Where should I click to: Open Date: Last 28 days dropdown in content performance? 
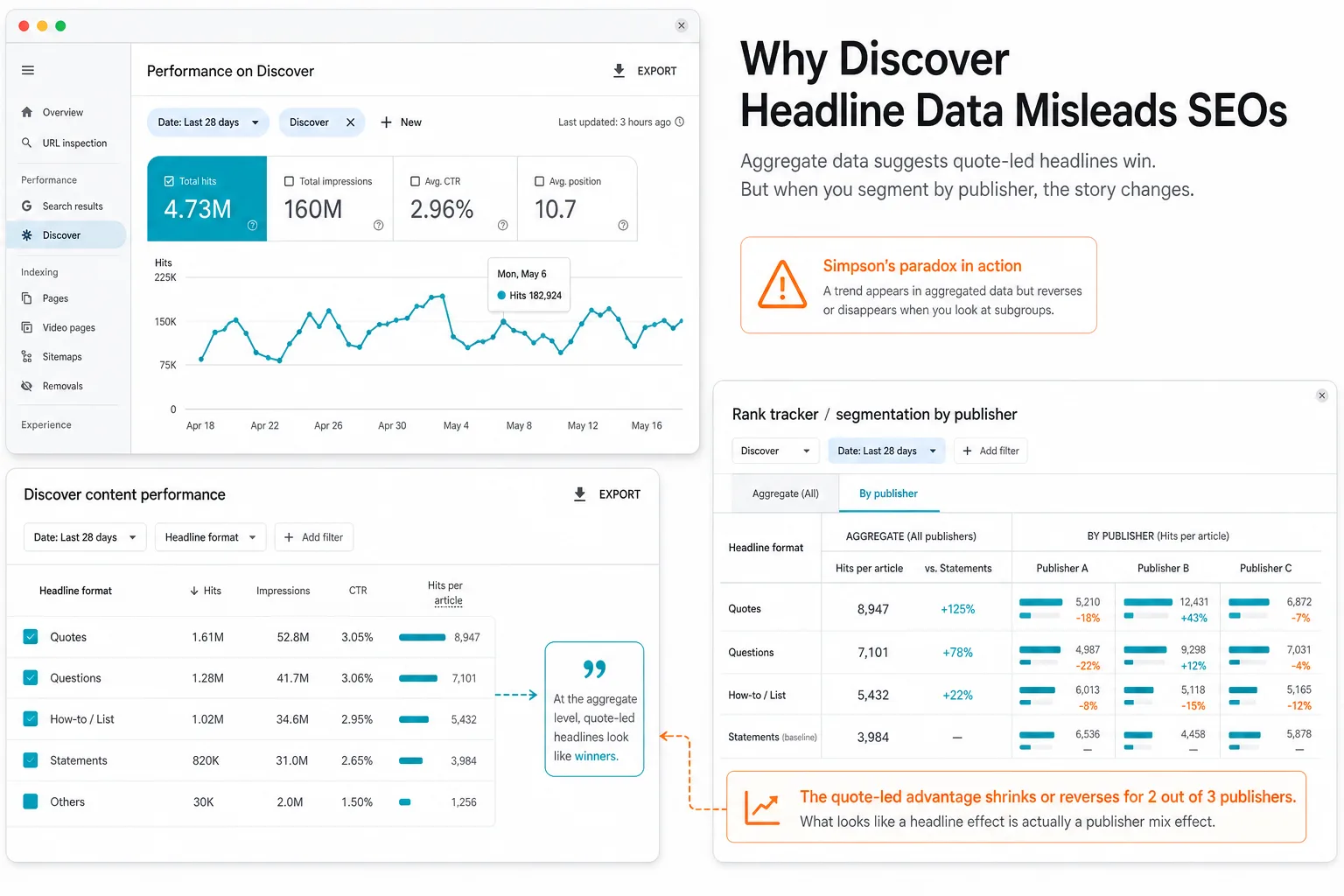85,537
